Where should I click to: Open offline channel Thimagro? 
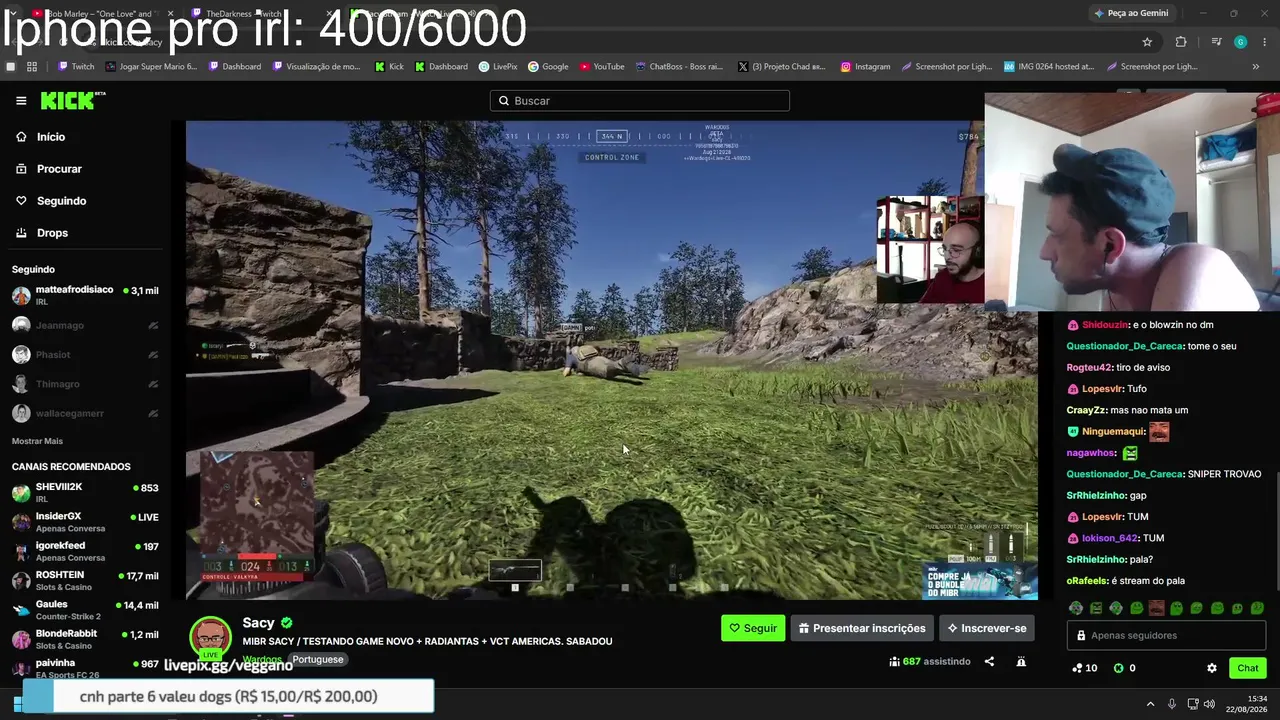85,384
